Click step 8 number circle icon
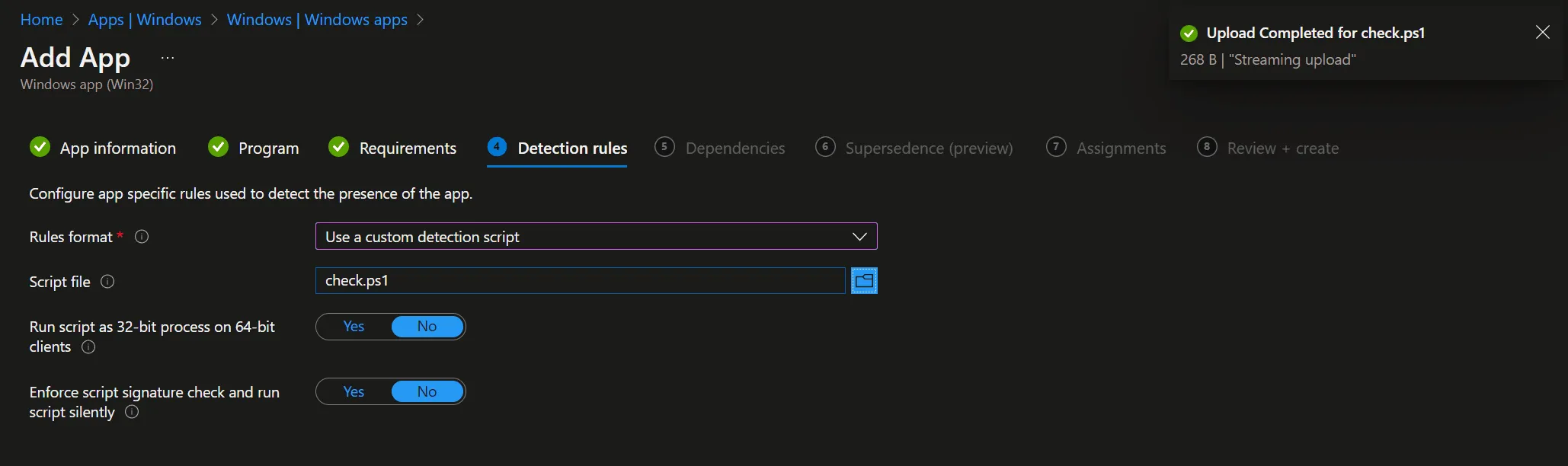Screen dimensions: 1568x466 [x=1207, y=147]
